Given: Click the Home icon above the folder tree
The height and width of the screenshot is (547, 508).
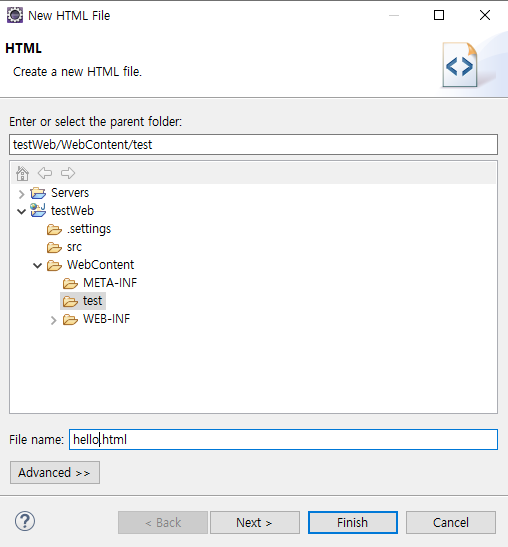Looking at the screenshot, I should (x=22, y=173).
